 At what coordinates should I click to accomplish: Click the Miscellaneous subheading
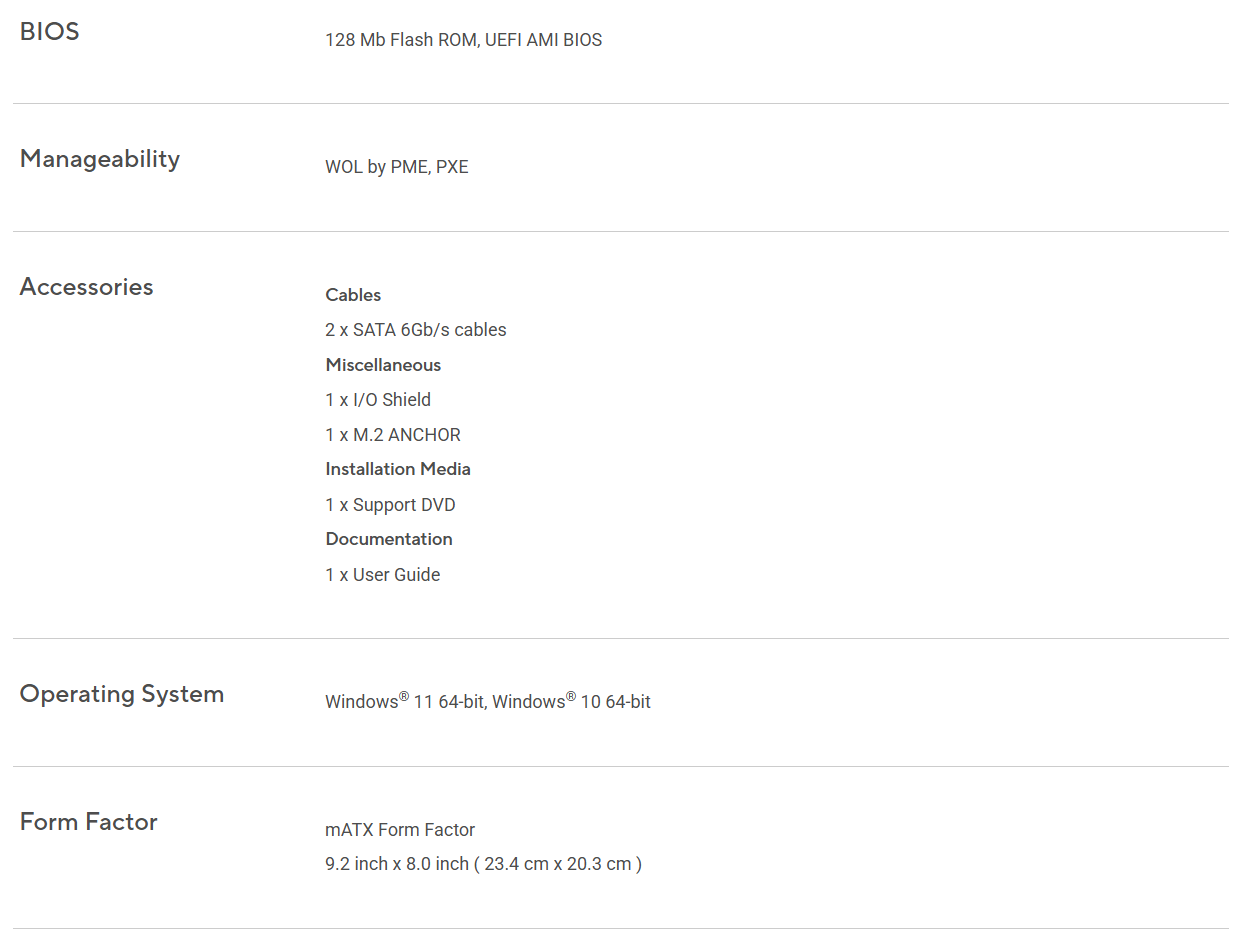pos(383,365)
